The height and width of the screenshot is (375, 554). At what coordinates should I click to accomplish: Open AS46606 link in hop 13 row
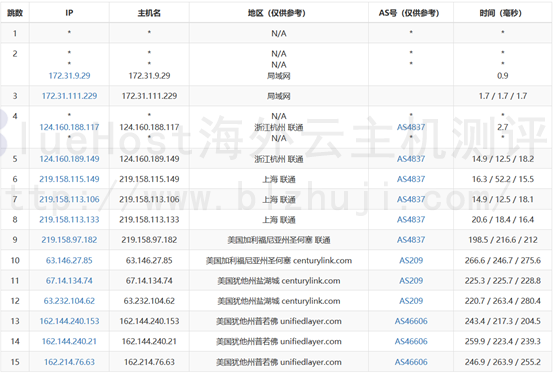coord(411,321)
